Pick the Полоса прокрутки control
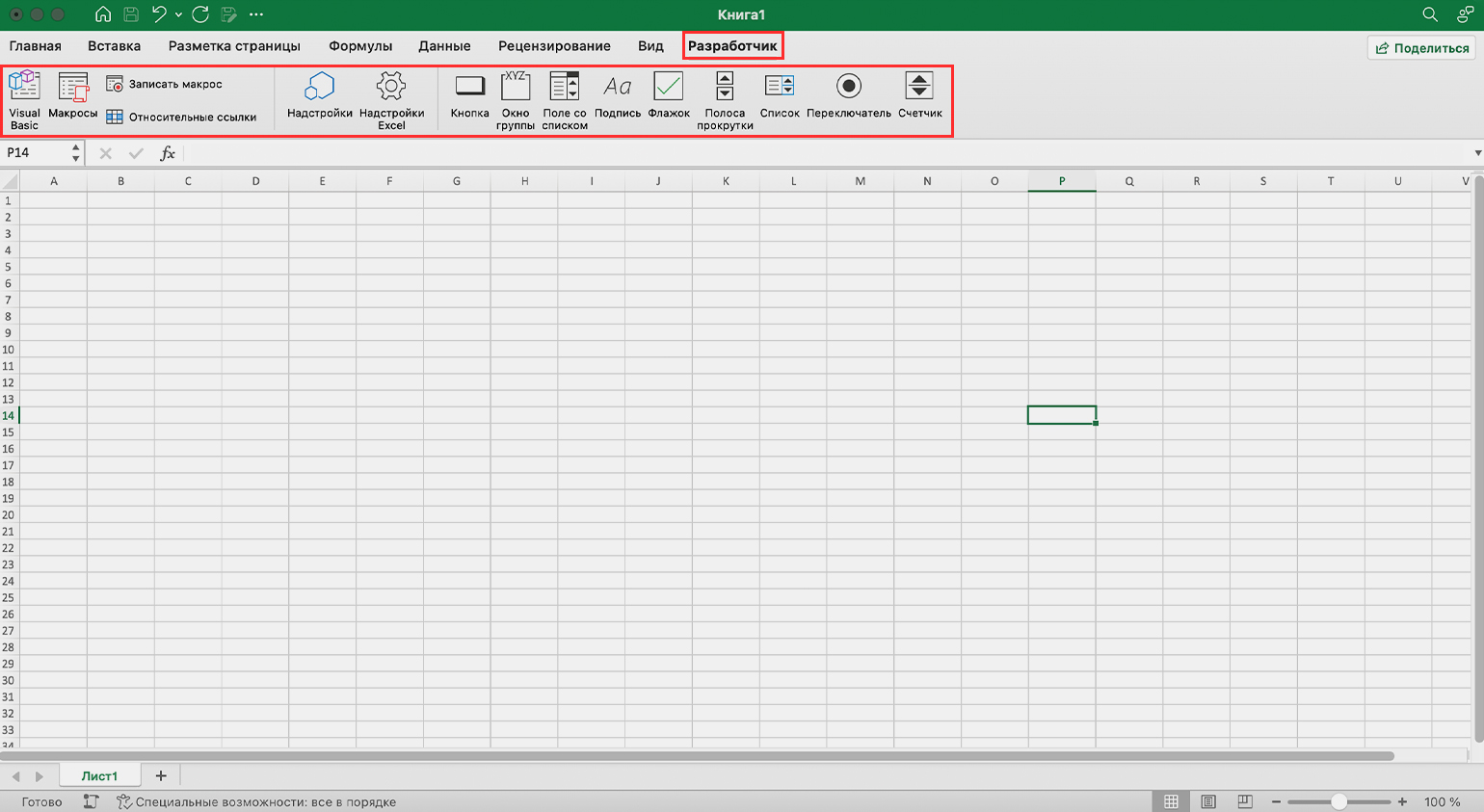Viewport: 1484px width, 812px height. (725, 98)
